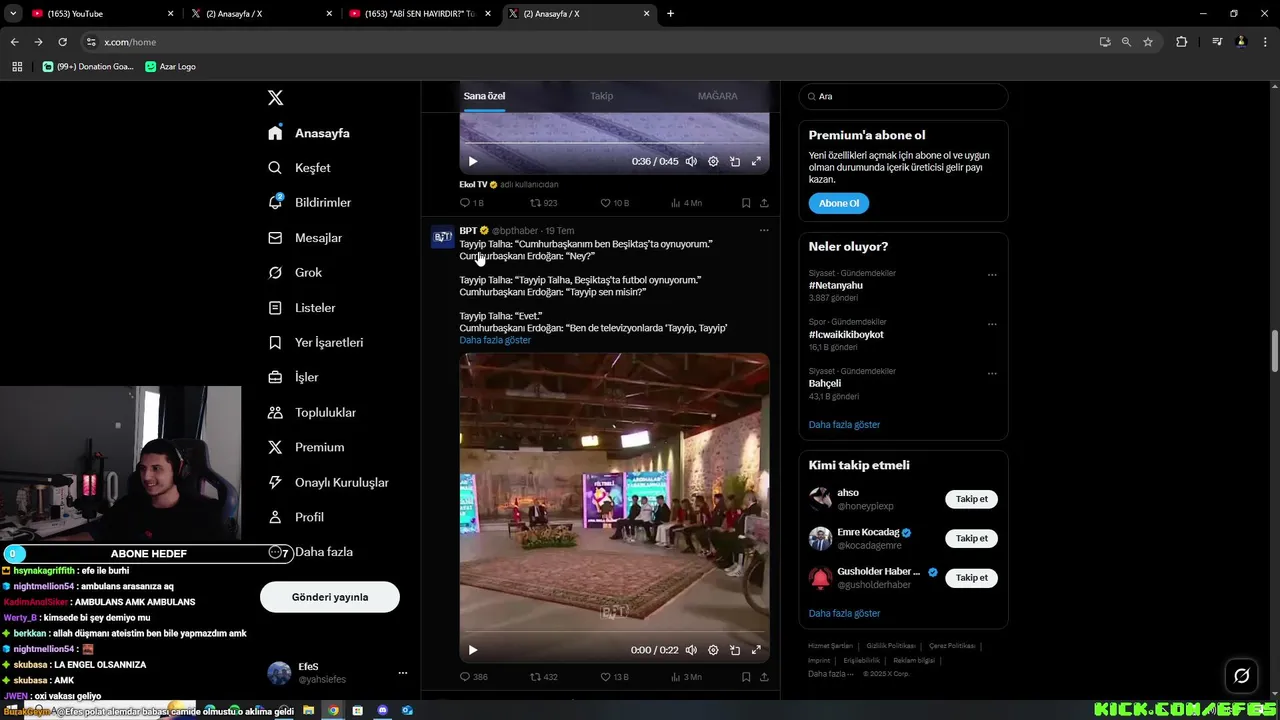This screenshot has height=720, width=1280.
Task: View the Ekol TV post's 4 Mn analytics
Action: click(685, 203)
